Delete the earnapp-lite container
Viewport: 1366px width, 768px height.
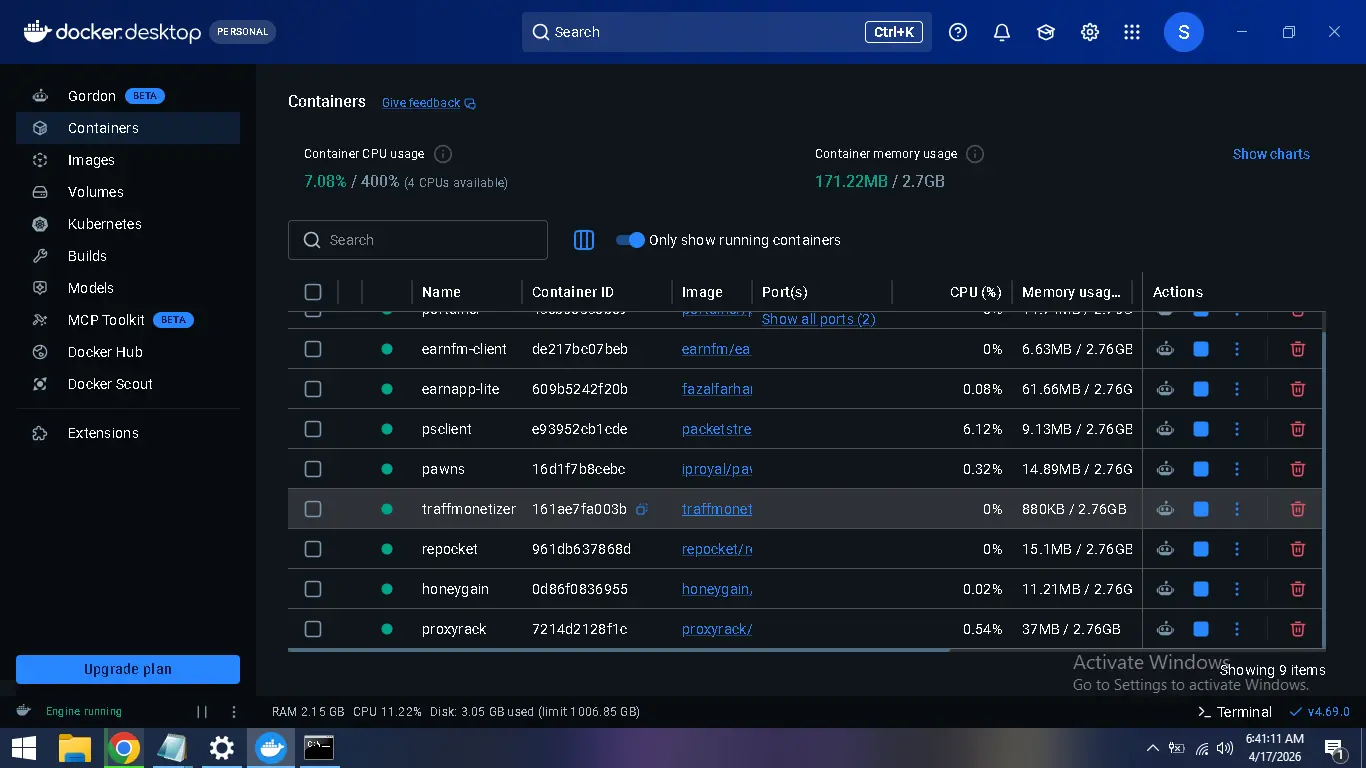pos(1298,389)
